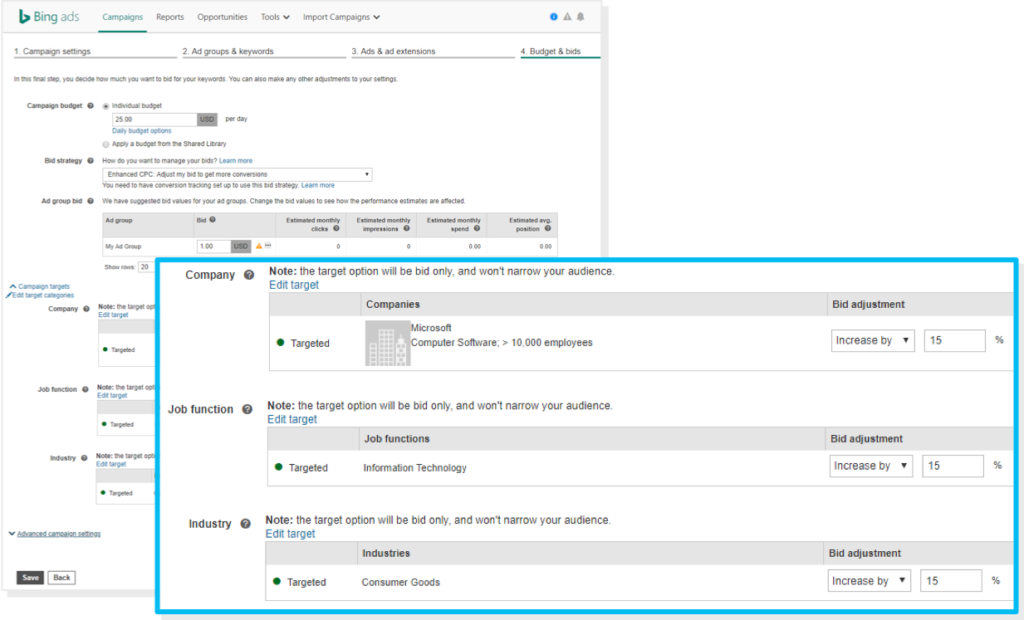Click the Back button
The width and height of the screenshot is (1024, 620).
61,578
